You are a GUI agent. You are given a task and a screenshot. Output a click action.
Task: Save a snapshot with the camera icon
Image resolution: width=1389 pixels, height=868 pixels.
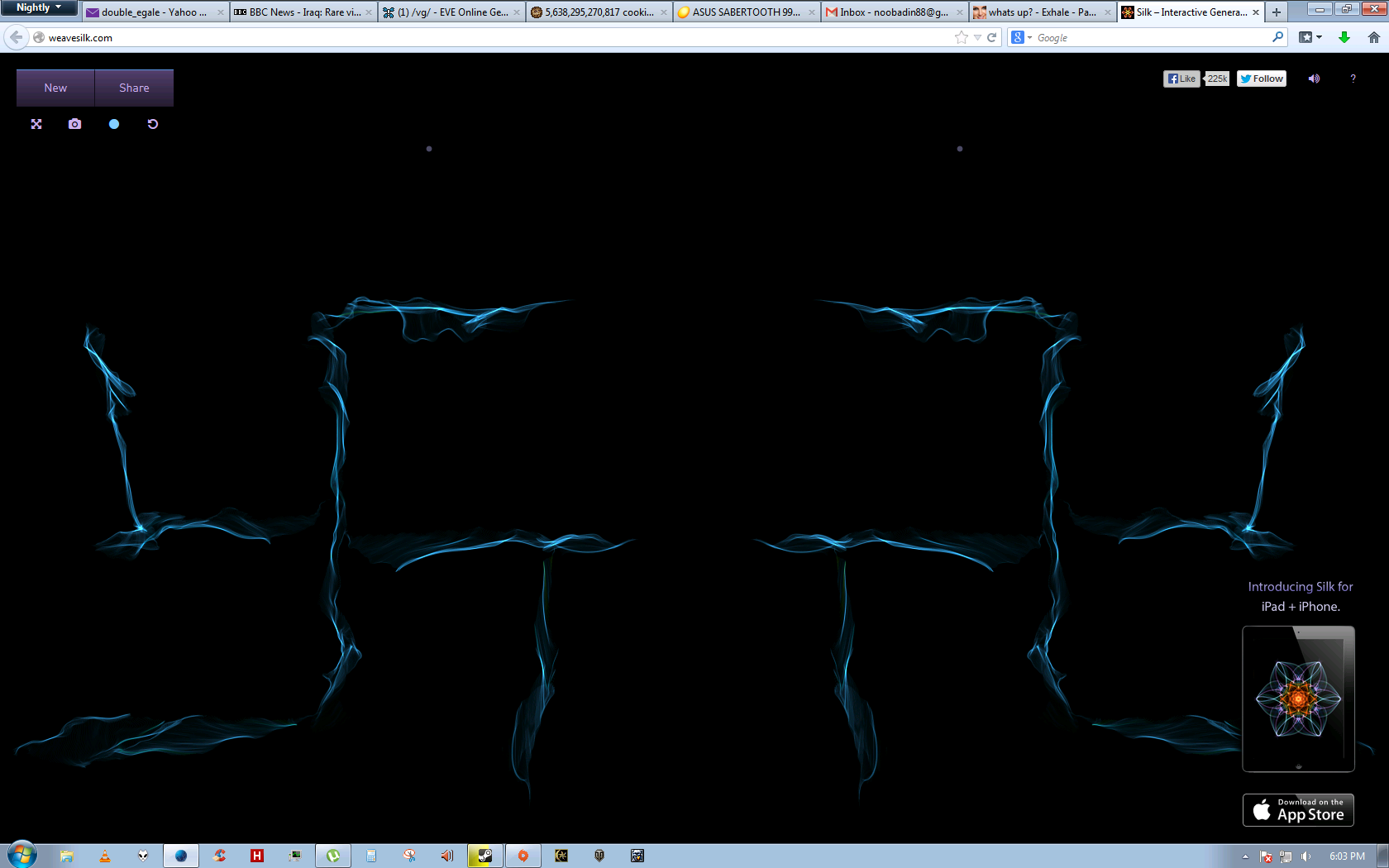tap(75, 124)
